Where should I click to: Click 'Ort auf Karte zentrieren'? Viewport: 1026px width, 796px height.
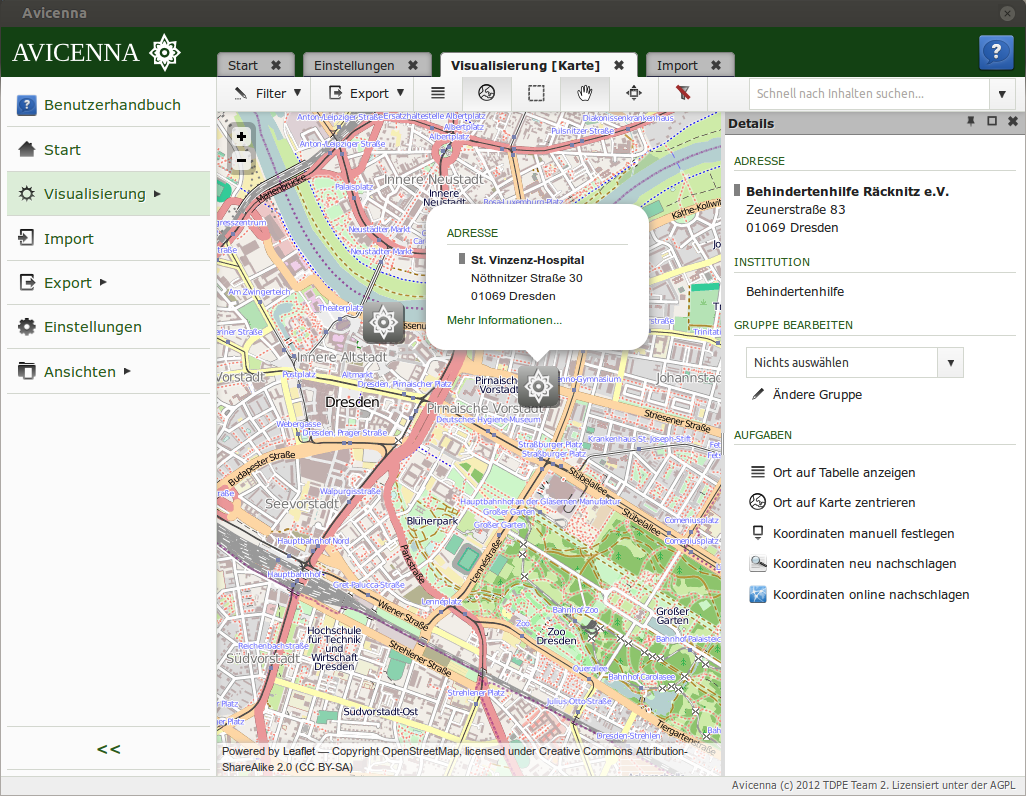pos(843,502)
